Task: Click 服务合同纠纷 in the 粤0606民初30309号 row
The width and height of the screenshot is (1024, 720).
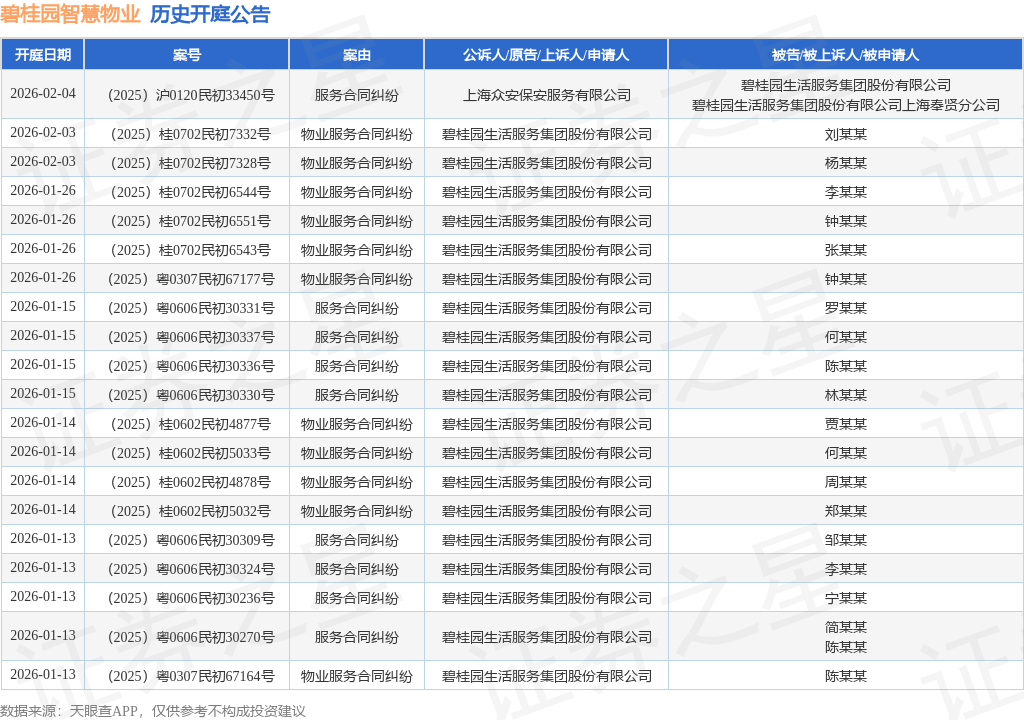Action: point(357,540)
